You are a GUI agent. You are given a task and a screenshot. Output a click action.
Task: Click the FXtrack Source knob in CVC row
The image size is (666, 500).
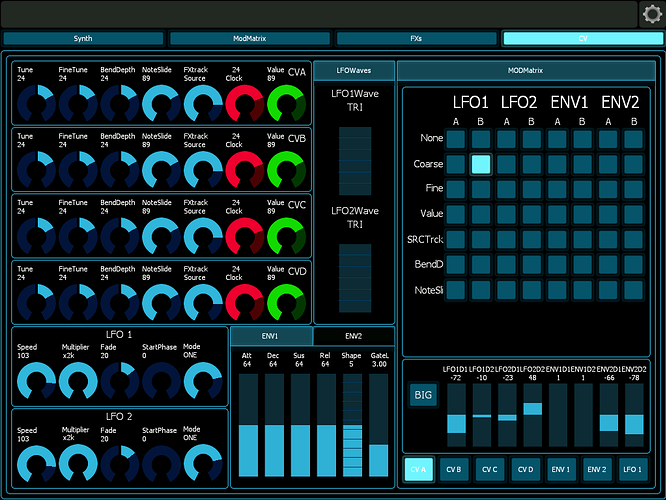point(203,236)
